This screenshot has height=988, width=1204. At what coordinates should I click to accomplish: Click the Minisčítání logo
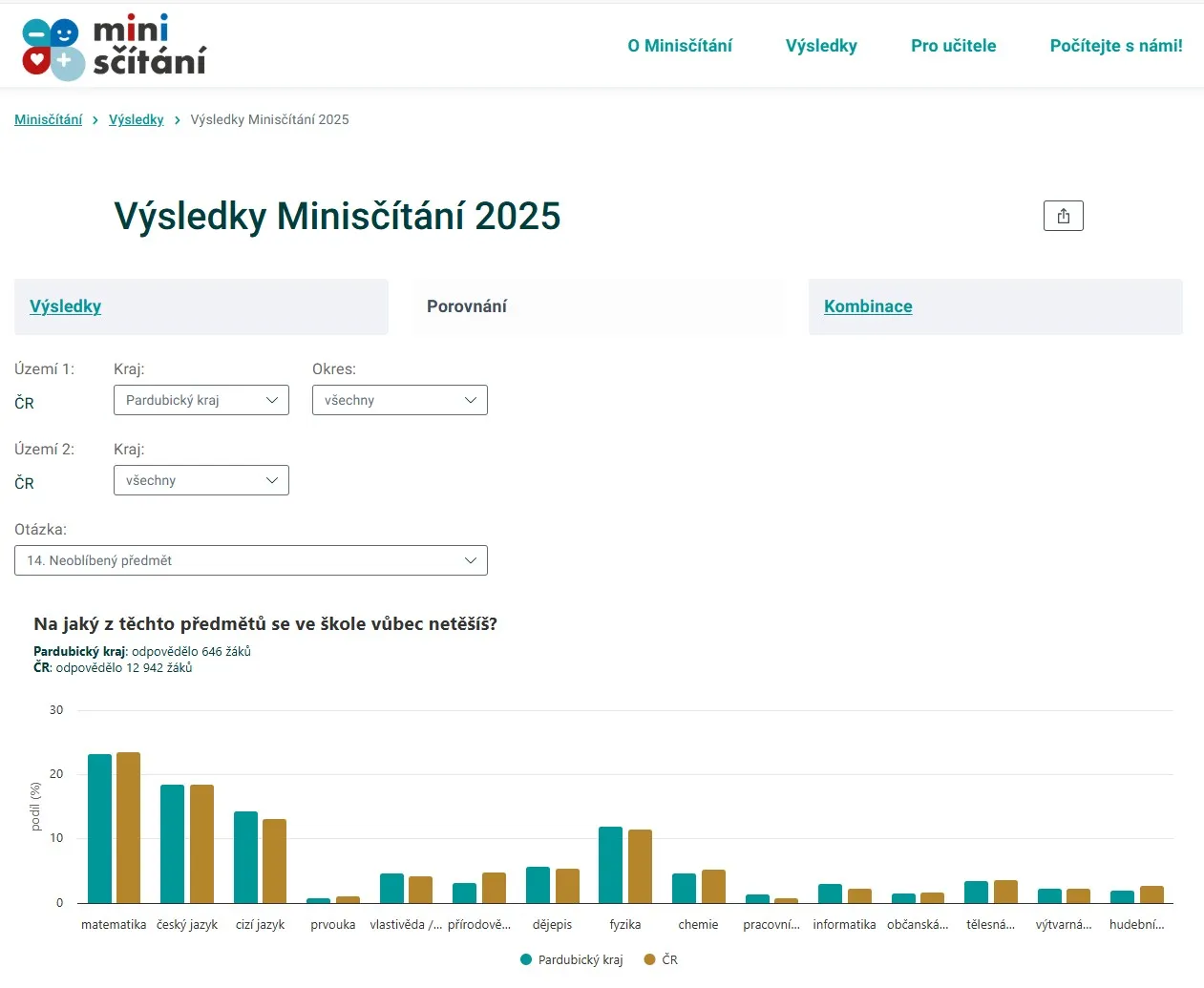tap(114, 46)
